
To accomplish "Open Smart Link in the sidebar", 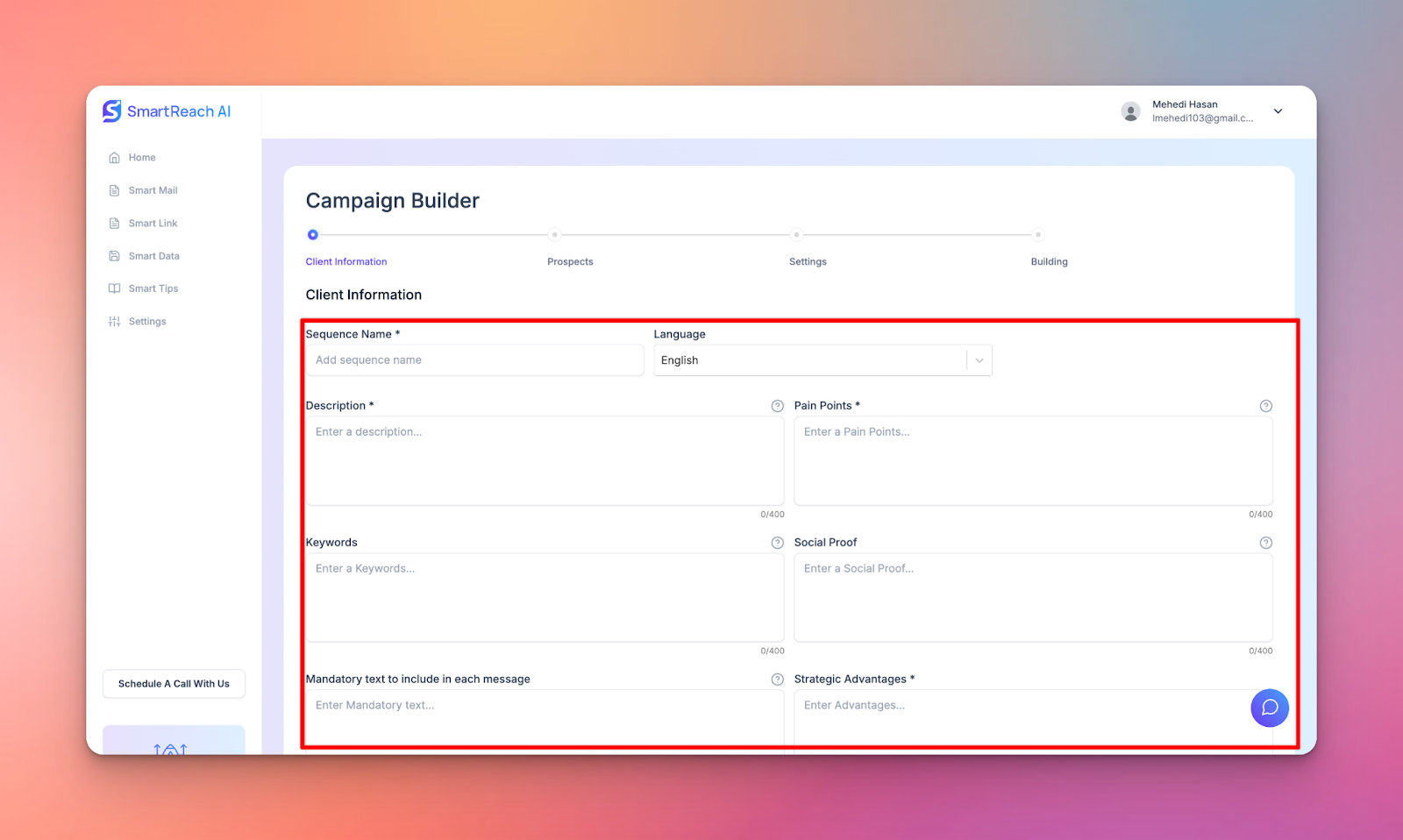I will pos(153,224).
